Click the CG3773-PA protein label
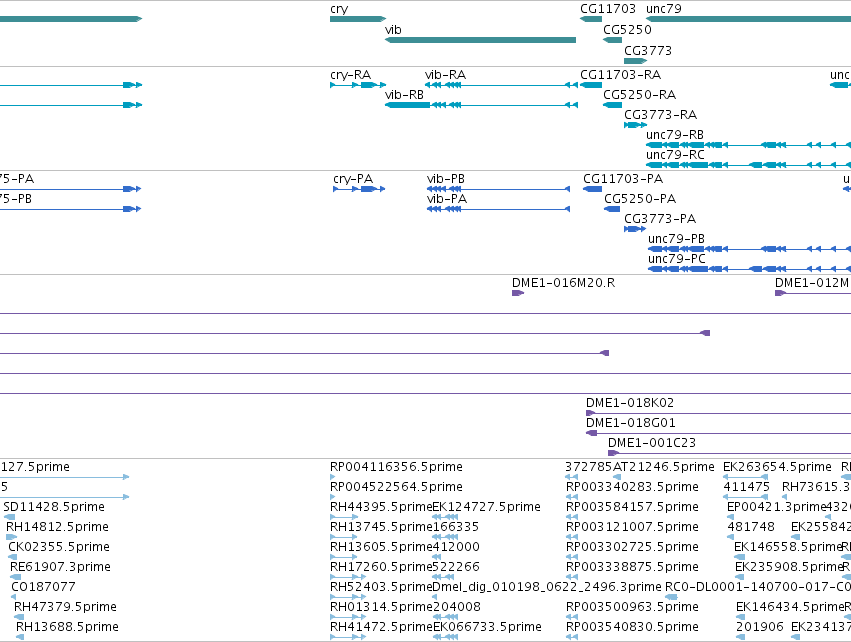 [x=659, y=219]
